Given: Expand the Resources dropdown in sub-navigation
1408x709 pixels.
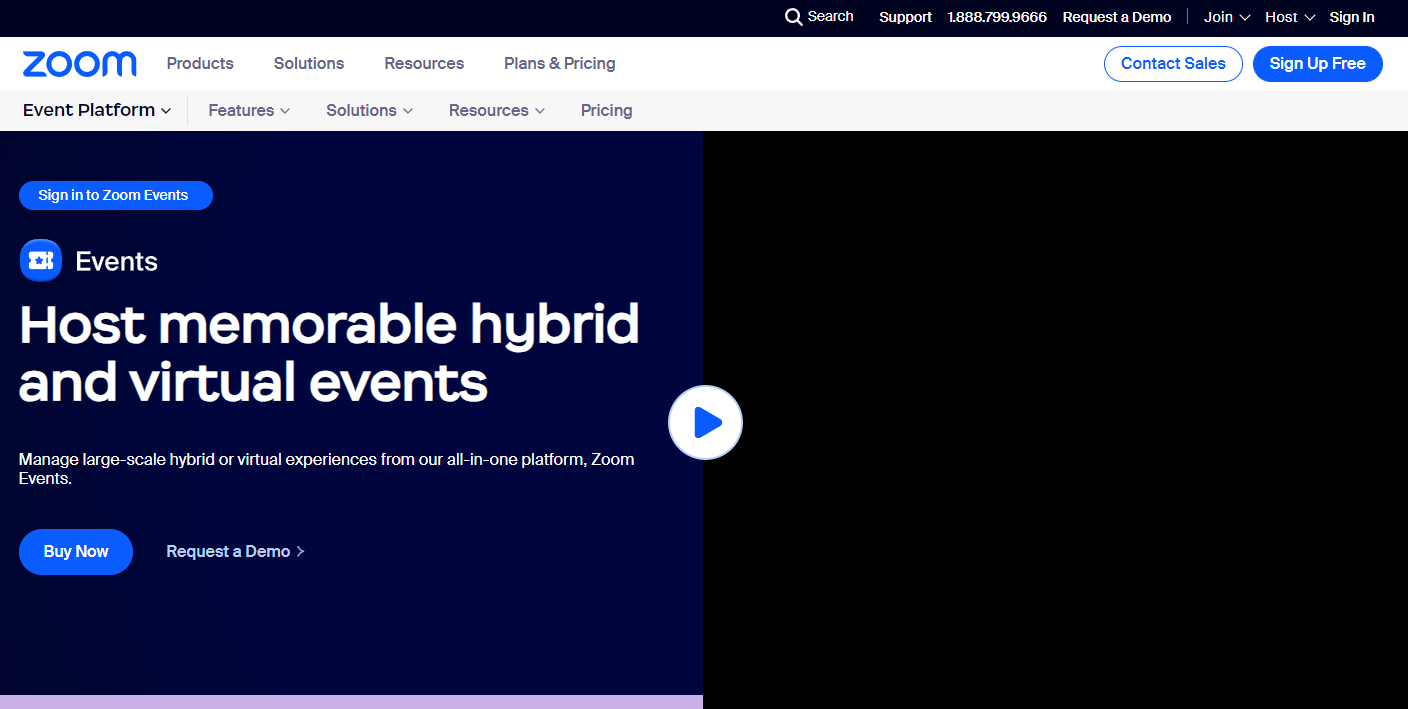Looking at the screenshot, I should (x=497, y=111).
